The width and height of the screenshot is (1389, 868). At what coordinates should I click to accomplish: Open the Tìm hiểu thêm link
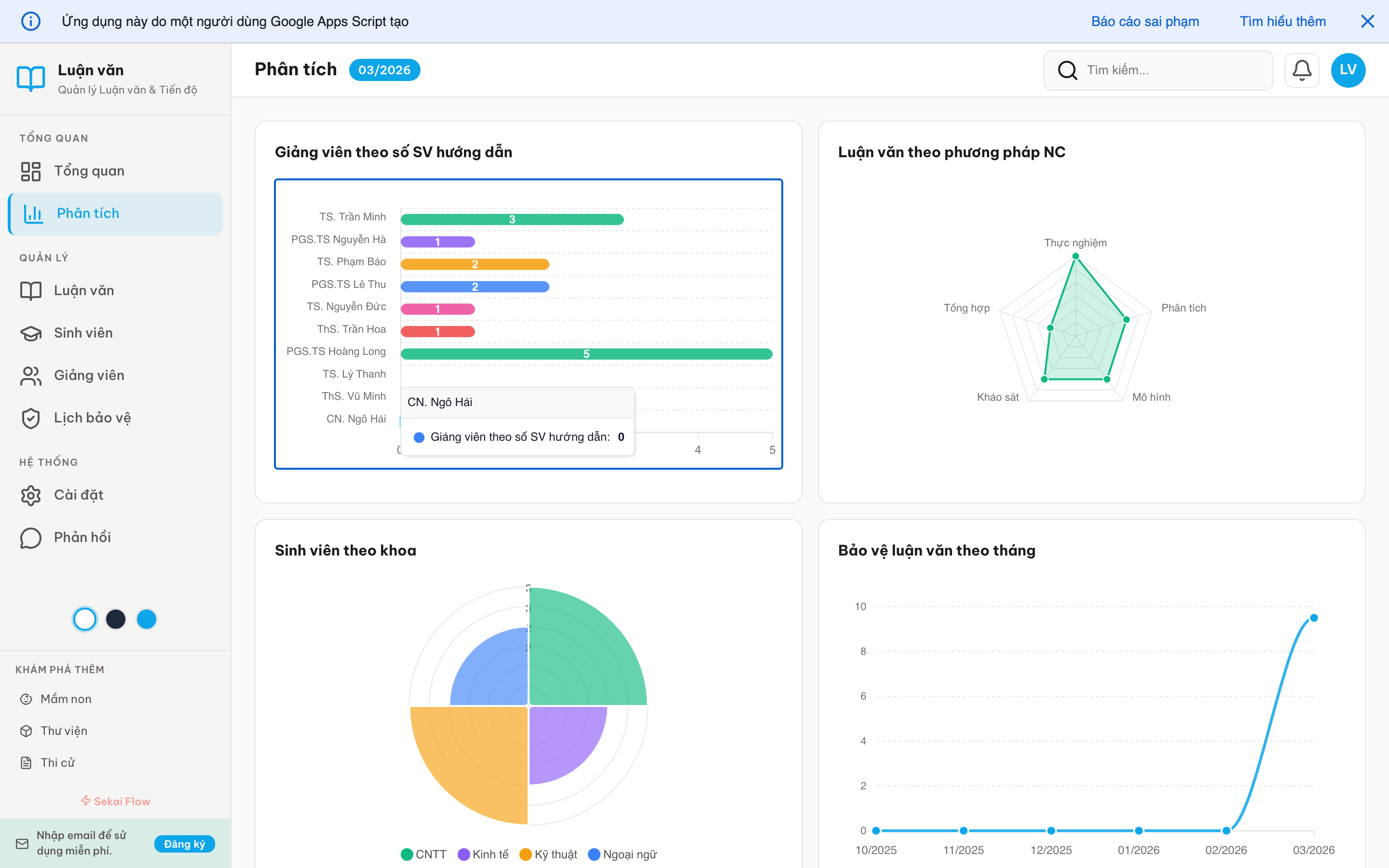[x=1282, y=22]
